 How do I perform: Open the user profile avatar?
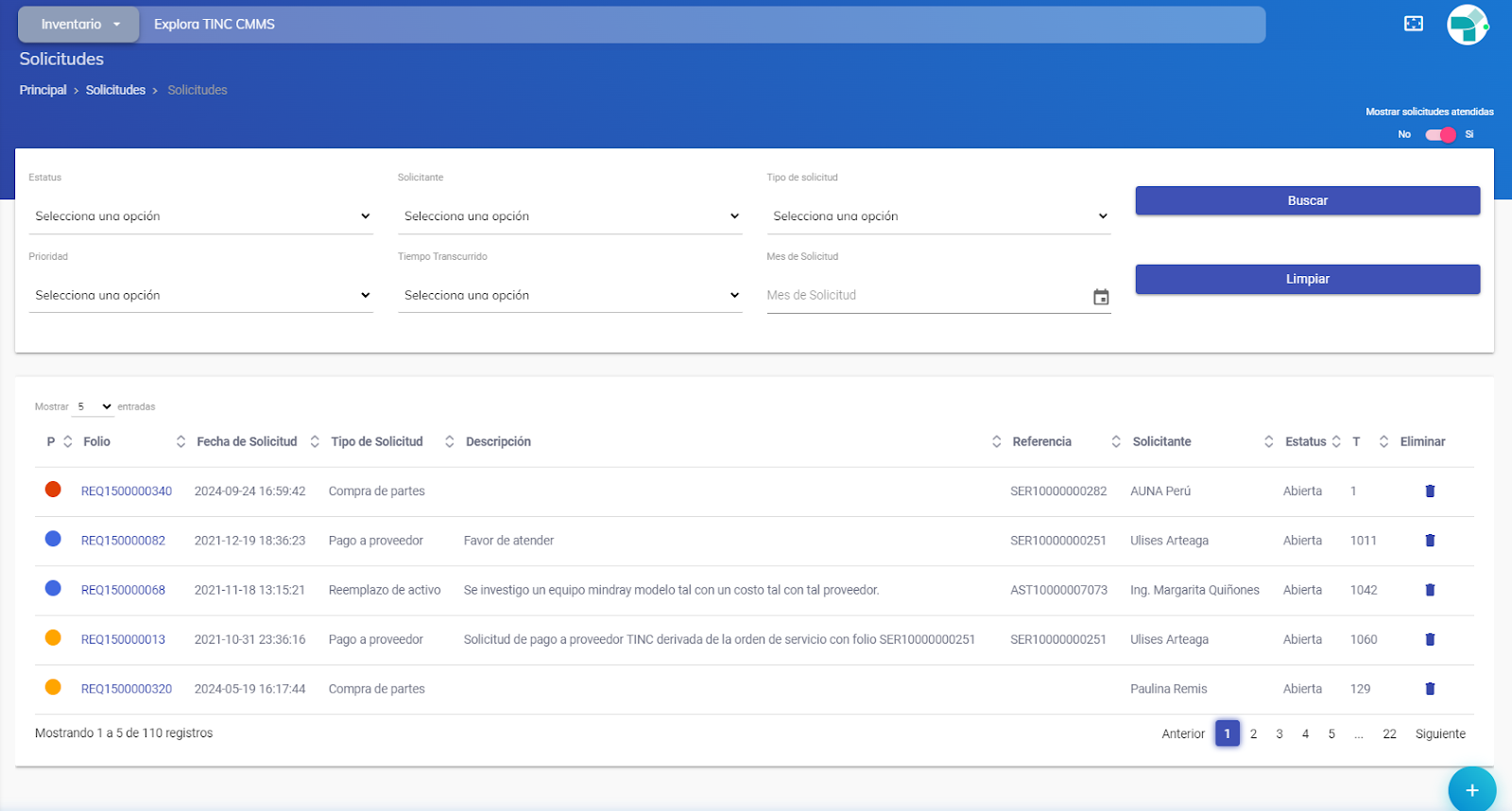click(x=1467, y=25)
